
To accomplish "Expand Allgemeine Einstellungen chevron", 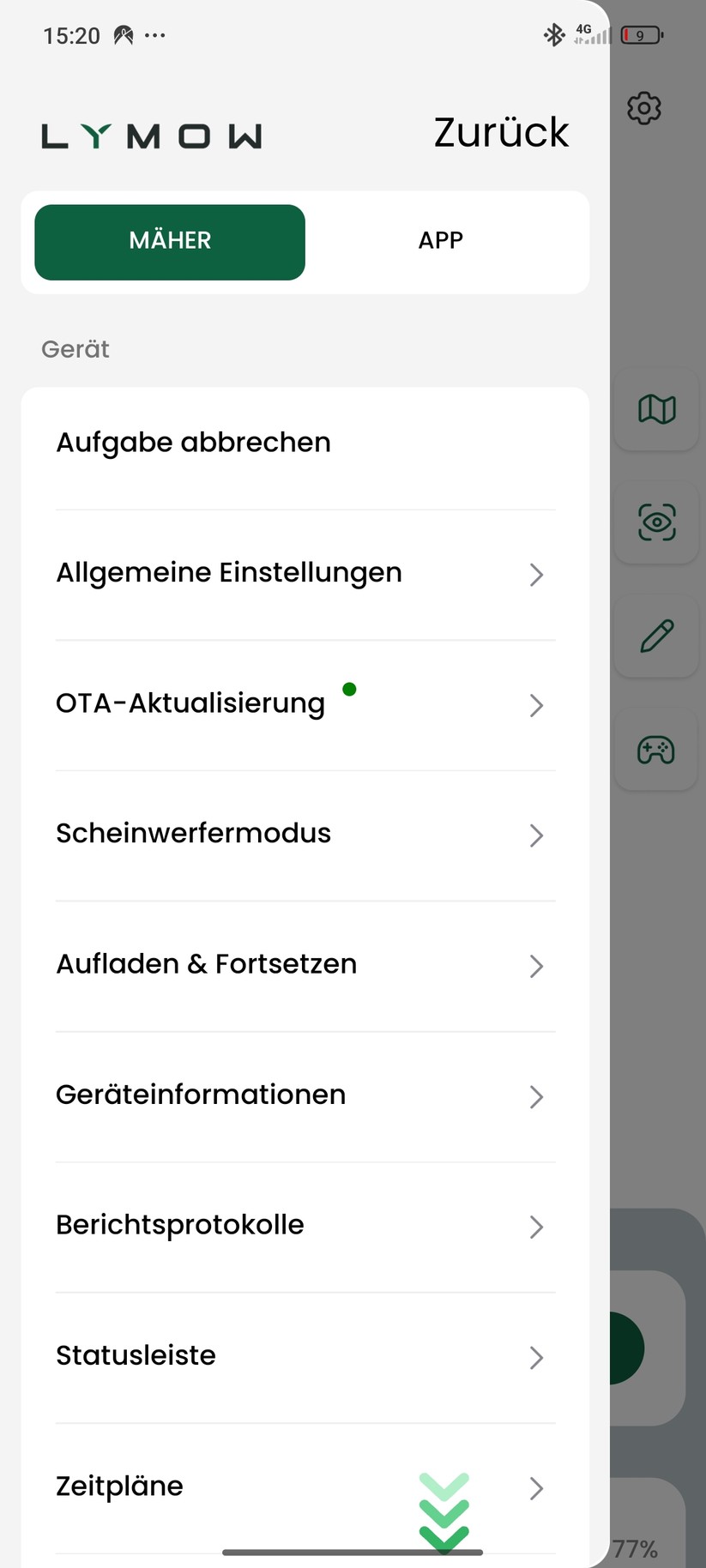I will pyautogui.click(x=537, y=575).
